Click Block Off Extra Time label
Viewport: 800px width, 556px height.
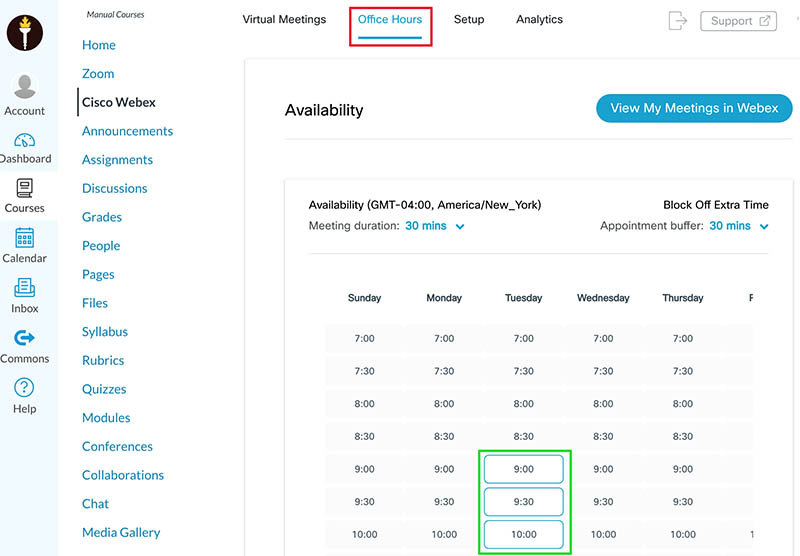click(716, 205)
